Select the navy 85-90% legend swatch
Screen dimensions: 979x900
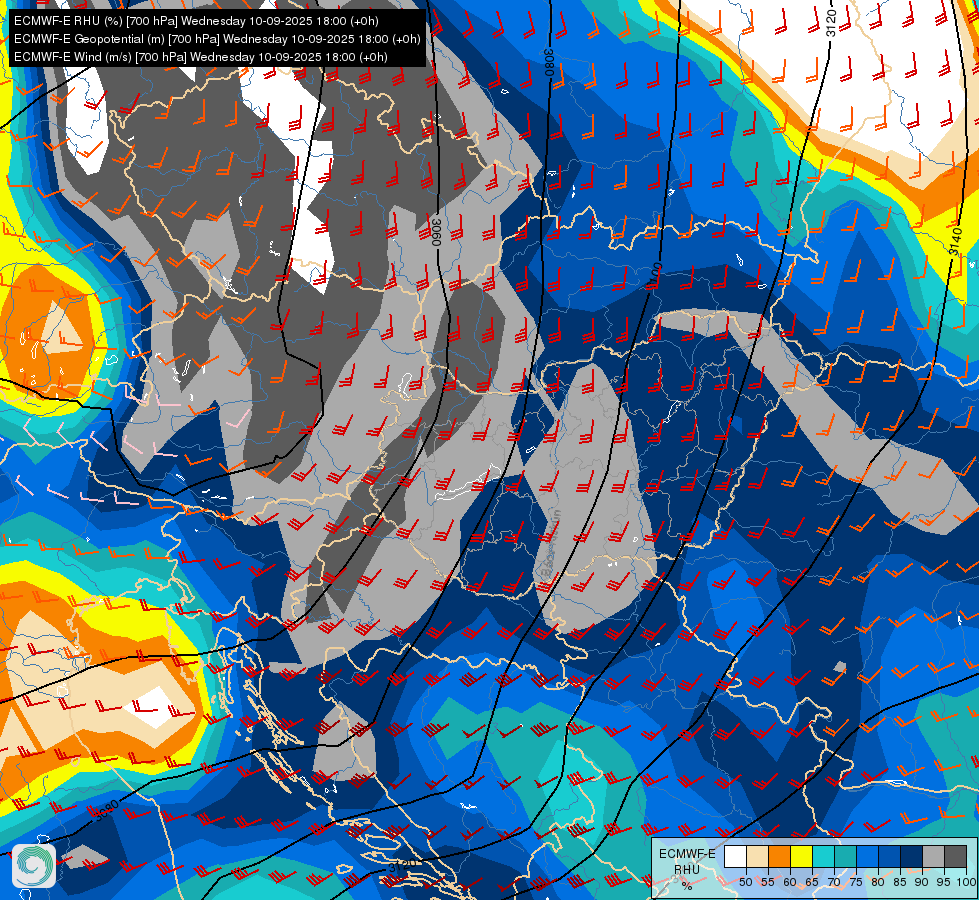pos(912,856)
